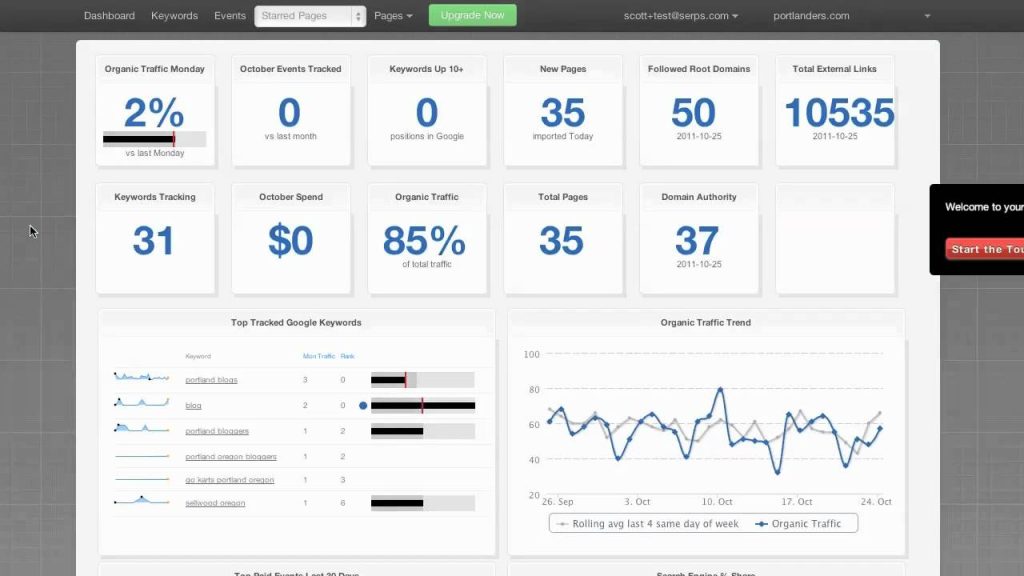Click the Keywords Up 10+ card value
This screenshot has width=1024, height=576.
pyautogui.click(x=426, y=112)
